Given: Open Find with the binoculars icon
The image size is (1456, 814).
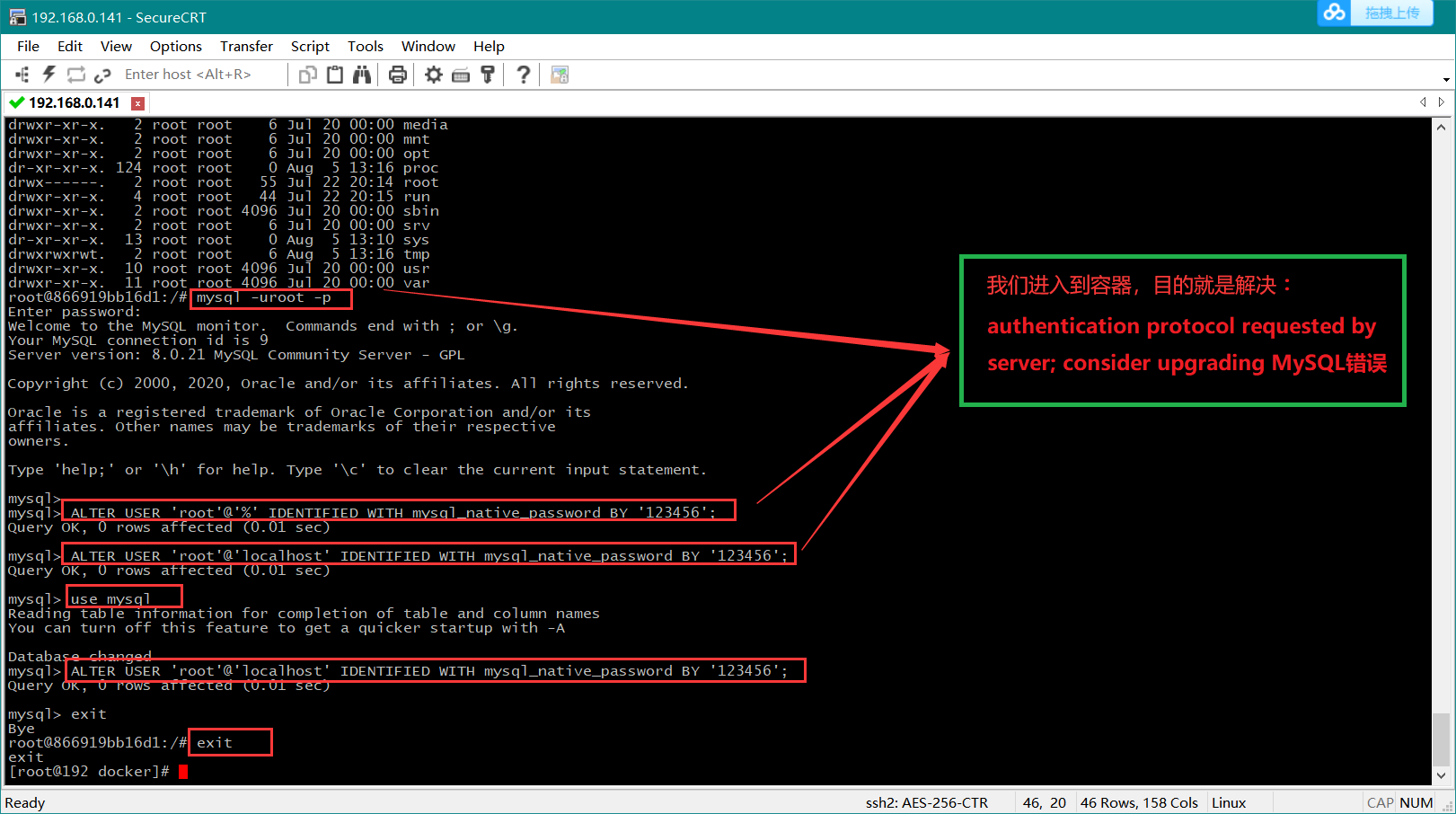Looking at the screenshot, I should click(x=362, y=75).
